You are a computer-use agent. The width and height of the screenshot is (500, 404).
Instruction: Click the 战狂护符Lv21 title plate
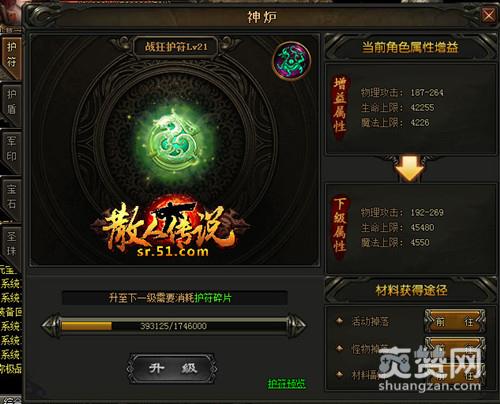click(176, 47)
